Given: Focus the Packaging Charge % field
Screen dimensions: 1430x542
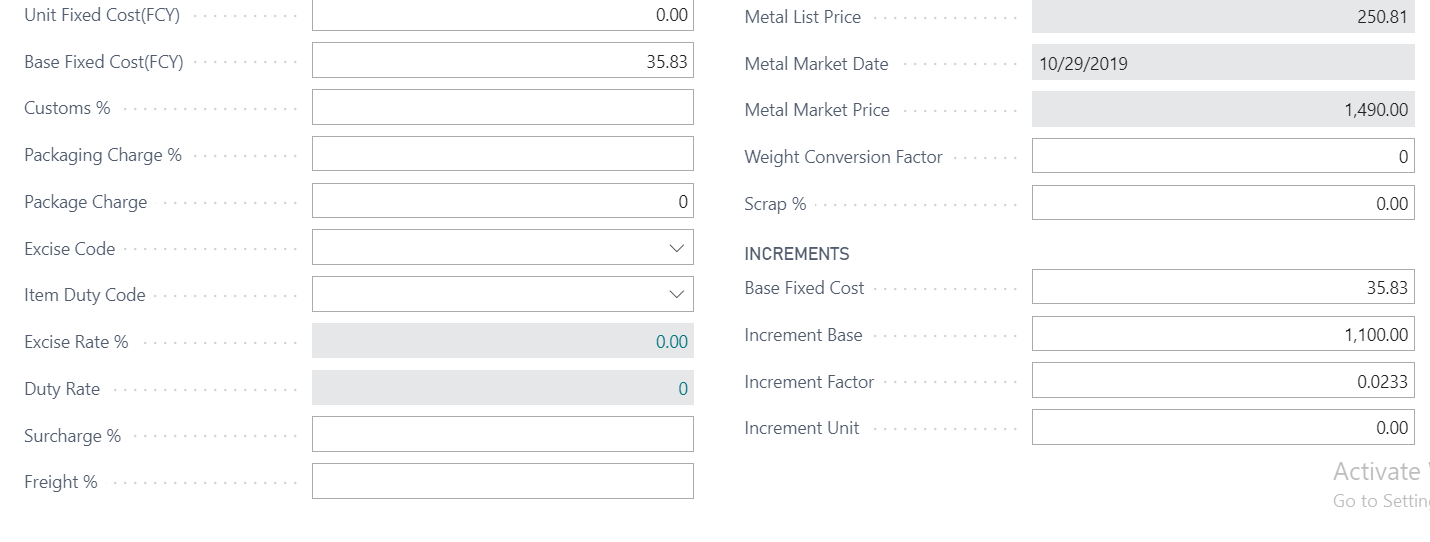Looking at the screenshot, I should (x=502, y=154).
